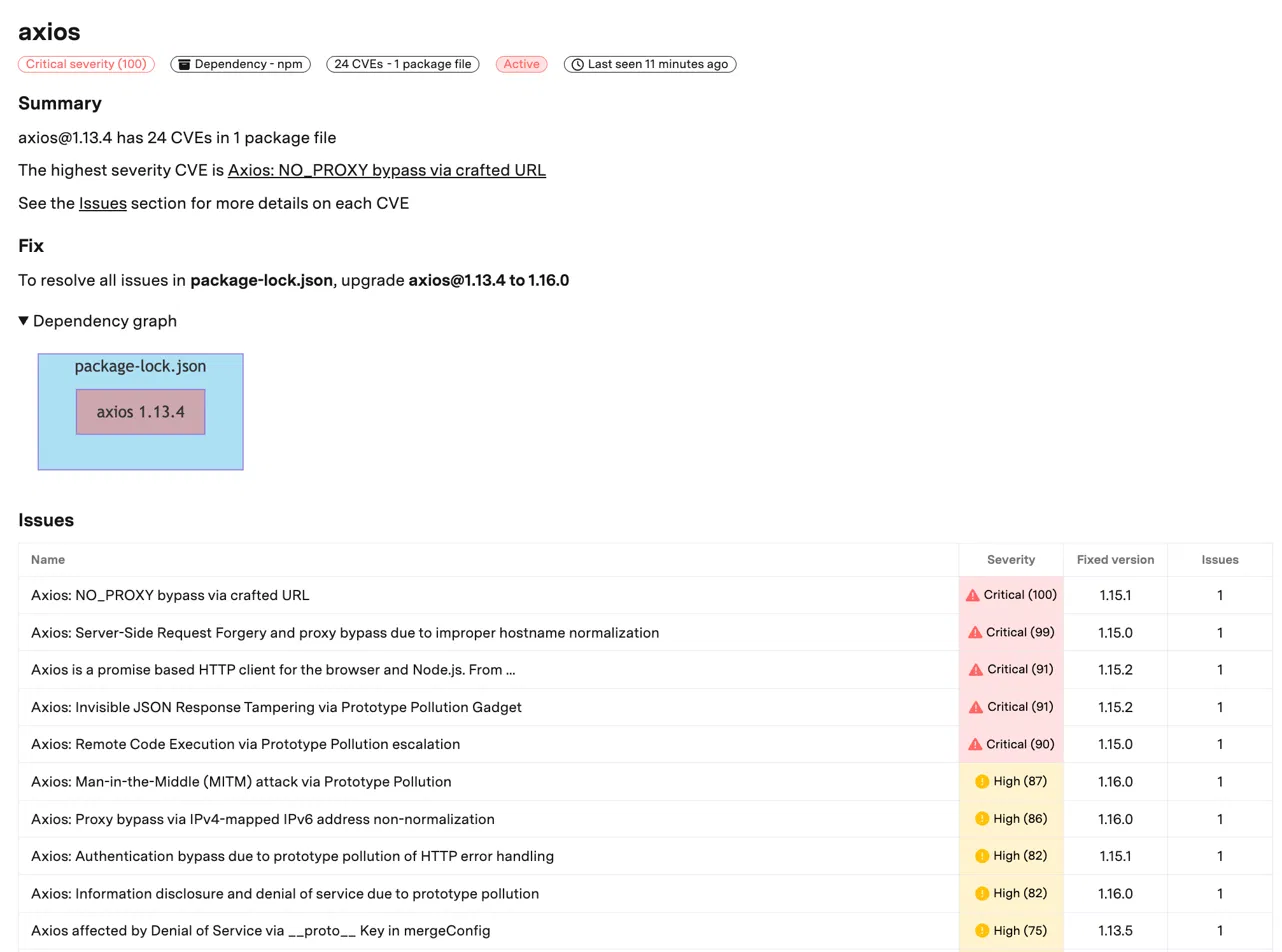Collapse the Dependency graph disclosure triangle
Viewport: 1282px width, 952px height.
click(x=24, y=321)
